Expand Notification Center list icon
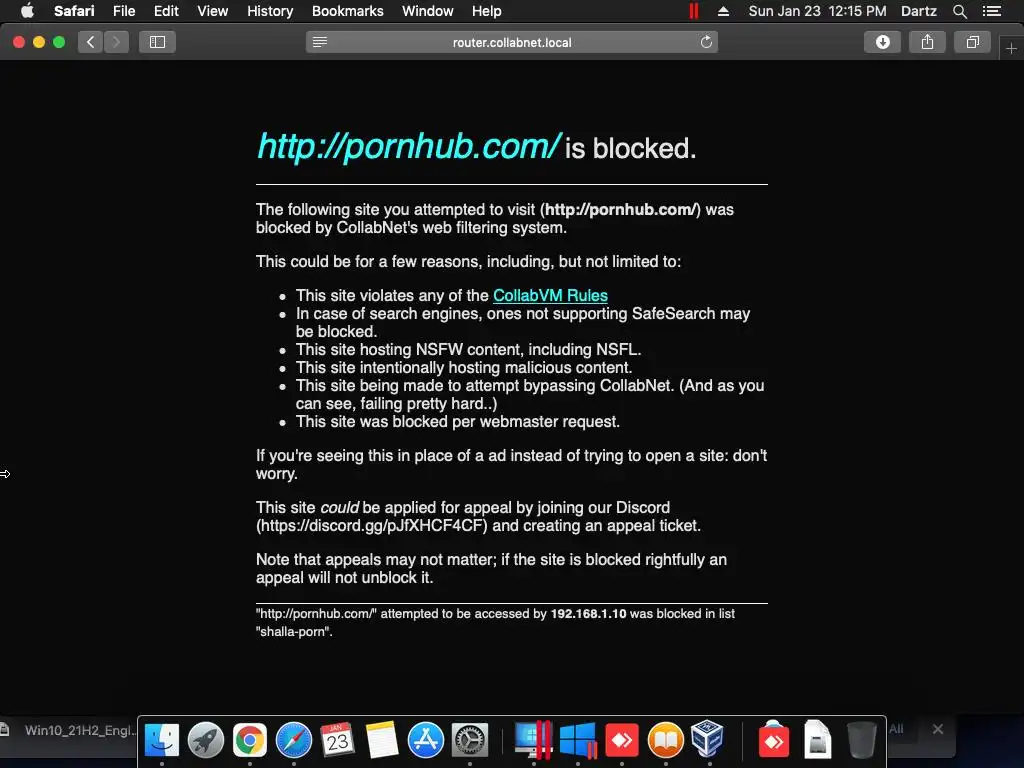 click(991, 11)
